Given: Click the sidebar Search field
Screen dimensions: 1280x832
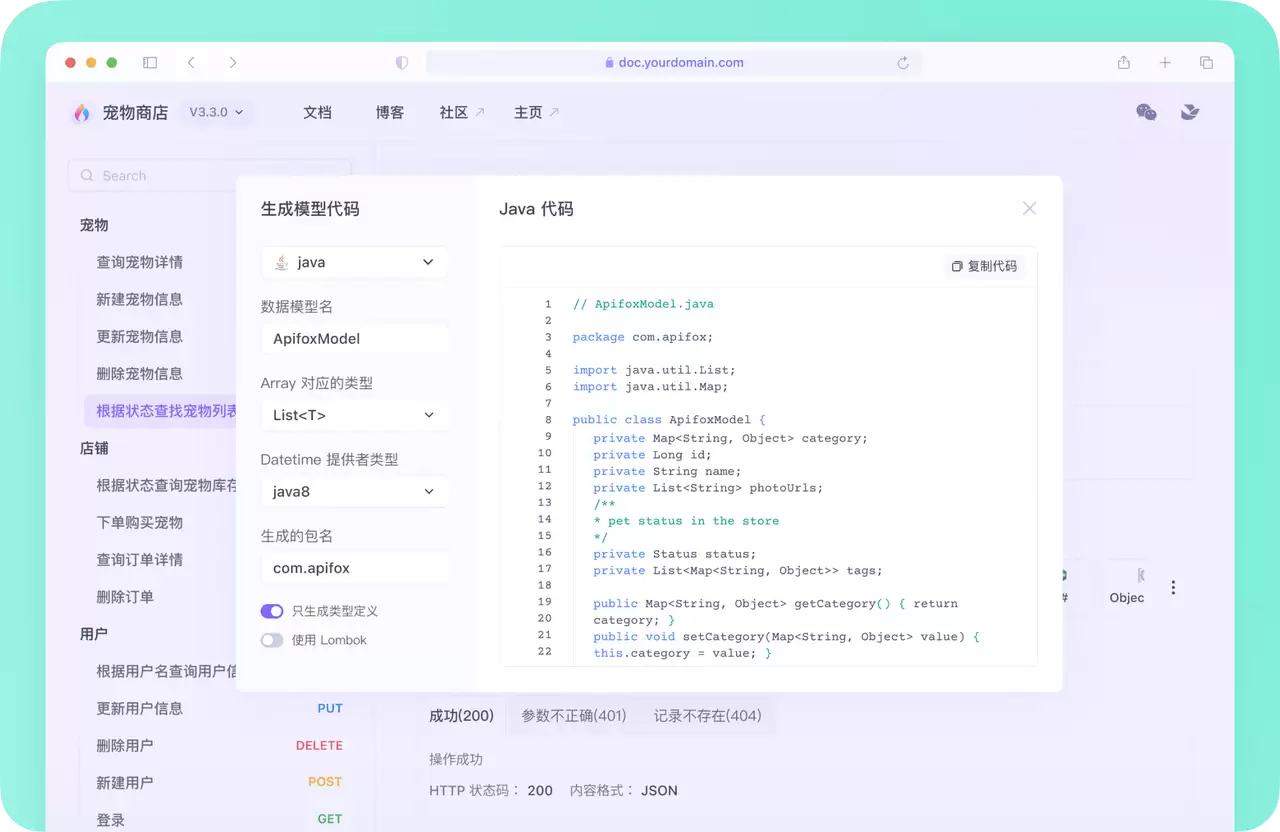Looking at the screenshot, I should (210, 175).
